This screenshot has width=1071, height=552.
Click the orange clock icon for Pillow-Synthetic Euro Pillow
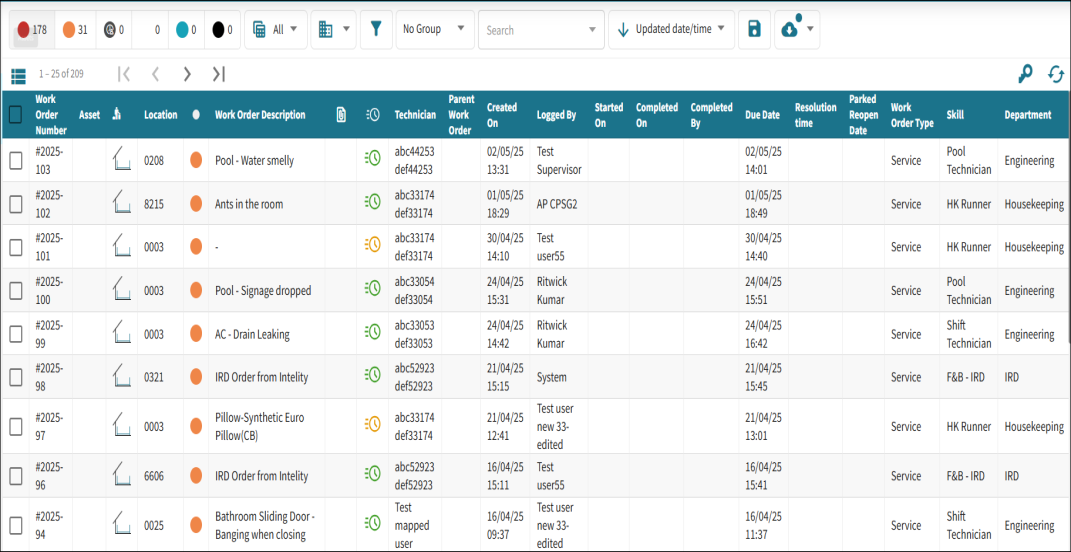point(373,424)
